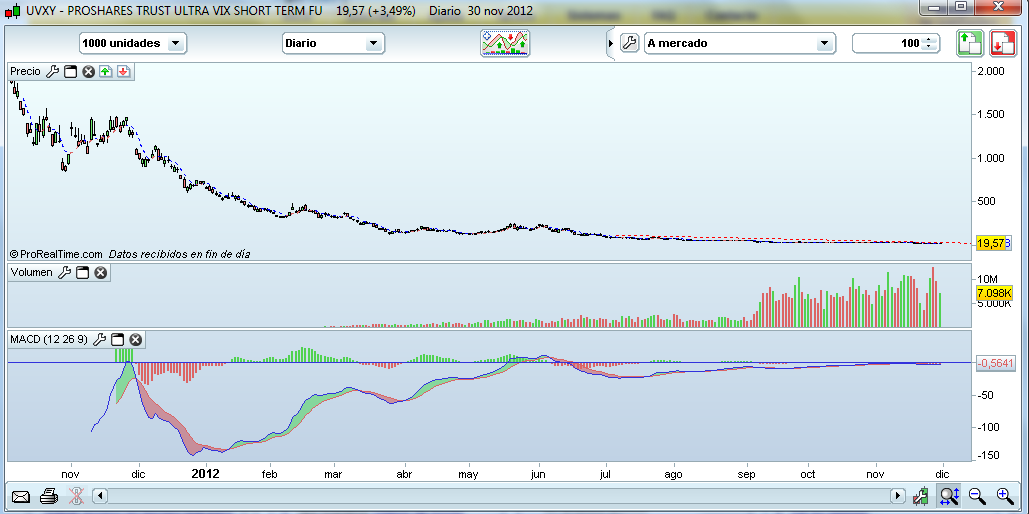The height and width of the screenshot is (514, 1029).
Task: Click the printer icon in the bottom bar
Action: pyautogui.click(x=49, y=496)
